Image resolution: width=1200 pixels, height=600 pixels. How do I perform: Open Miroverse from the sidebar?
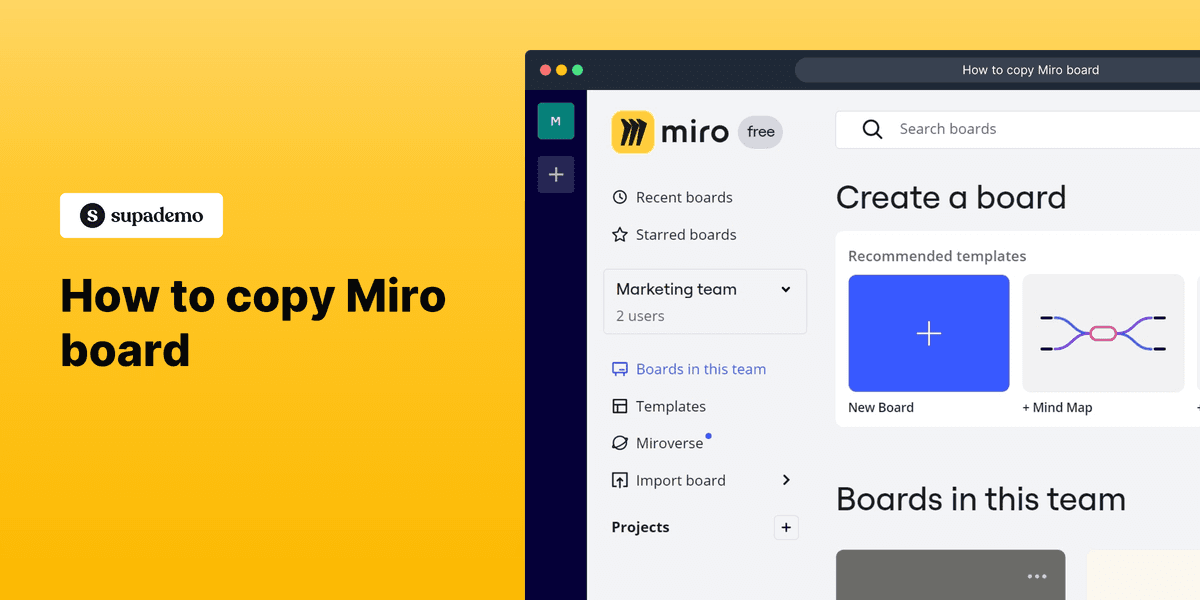pyautogui.click(x=668, y=443)
